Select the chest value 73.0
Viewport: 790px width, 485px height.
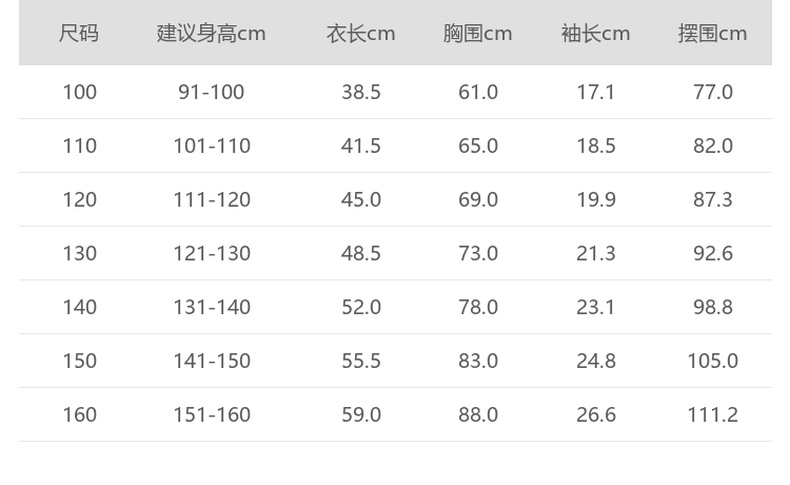[478, 253]
